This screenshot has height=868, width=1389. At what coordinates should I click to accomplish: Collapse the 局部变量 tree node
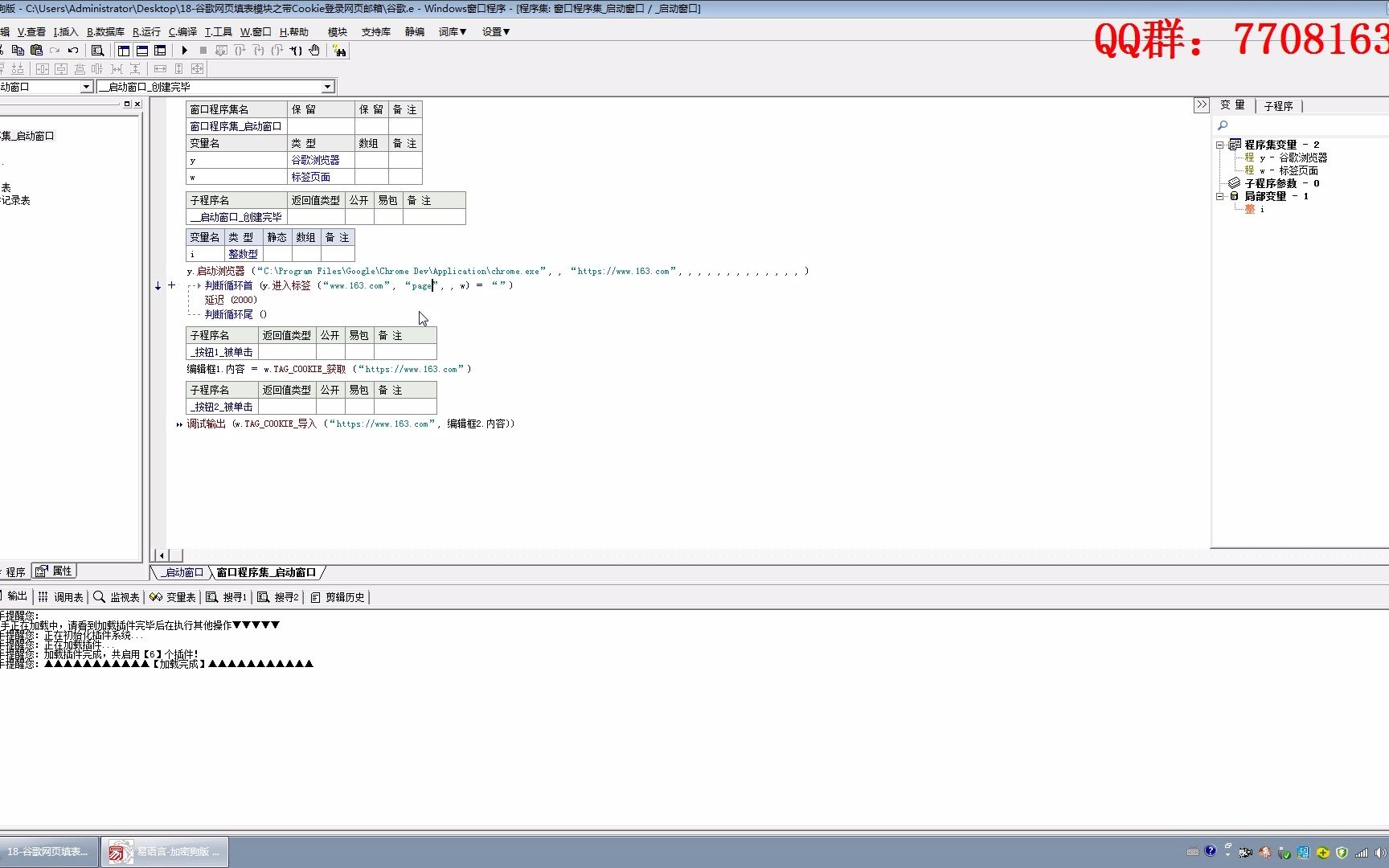click(x=1220, y=196)
